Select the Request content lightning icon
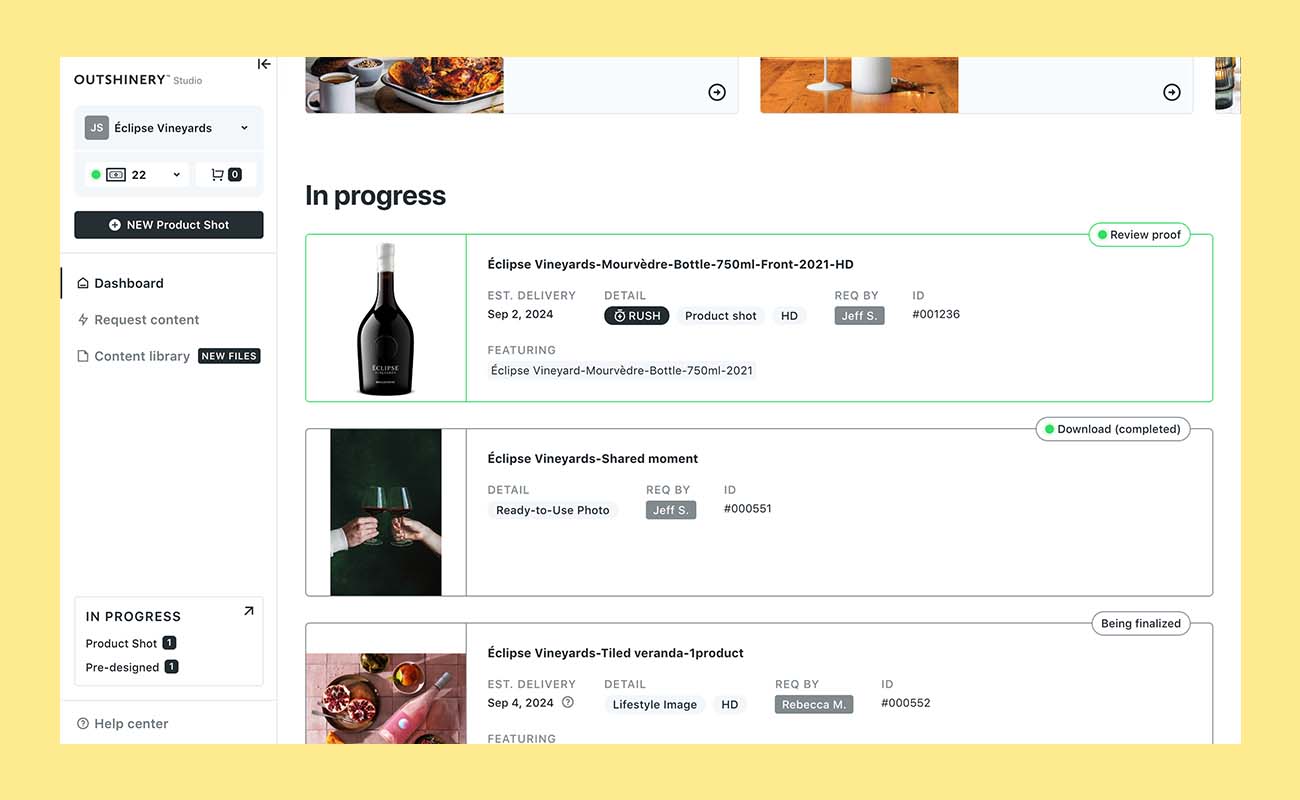This screenshot has width=1300, height=800. (86, 319)
